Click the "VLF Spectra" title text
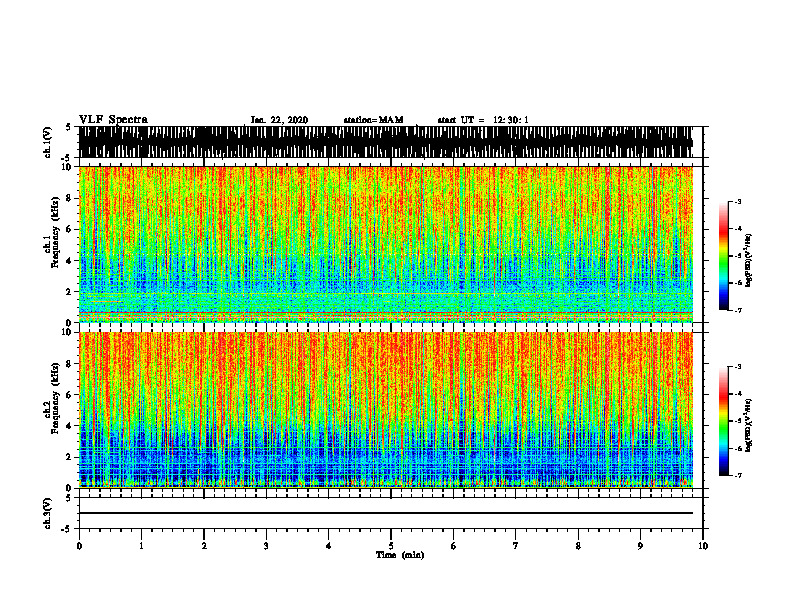 click(x=113, y=120)
